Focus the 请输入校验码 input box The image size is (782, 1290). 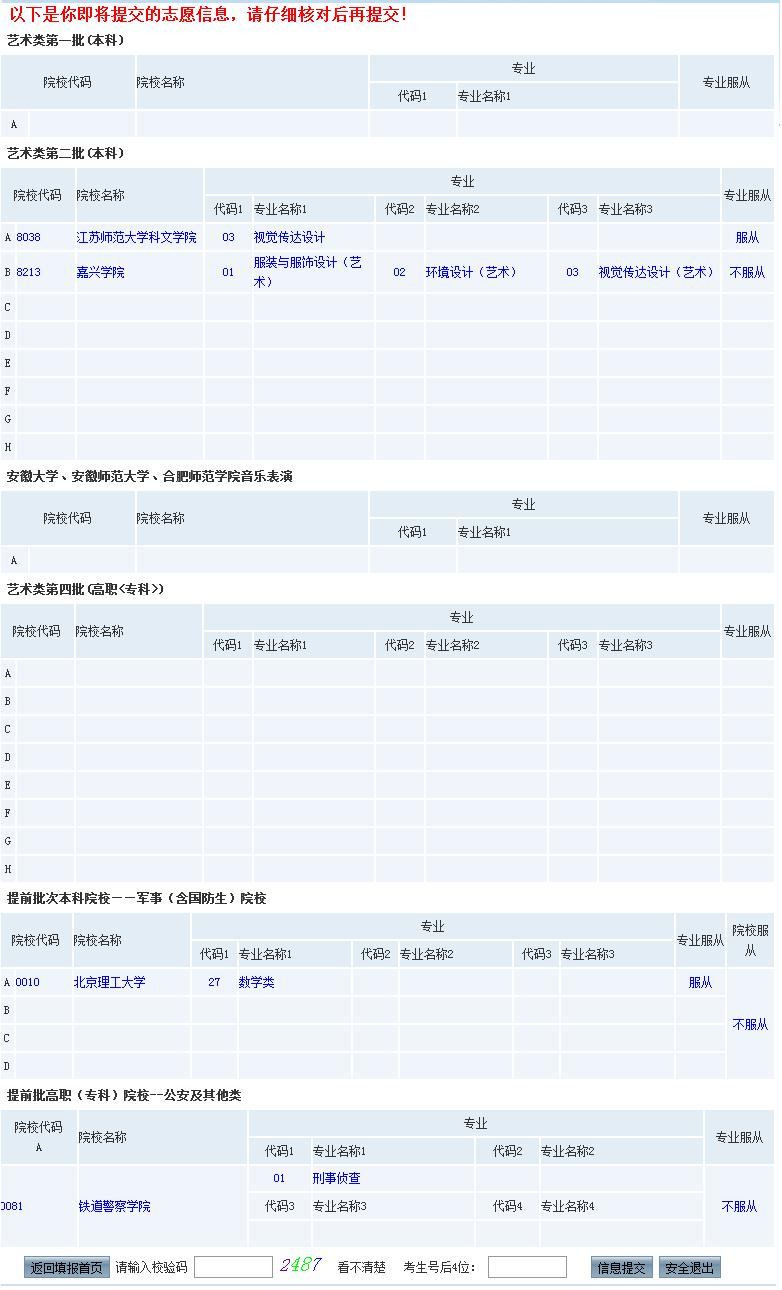233,1268
